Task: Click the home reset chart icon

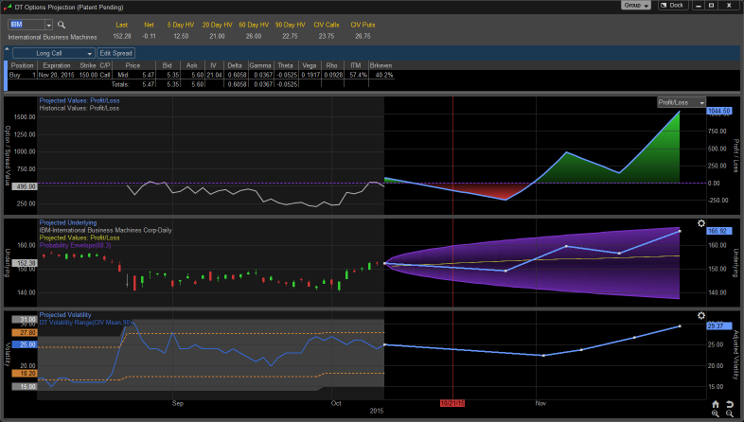Action: [x=716, y=404]
